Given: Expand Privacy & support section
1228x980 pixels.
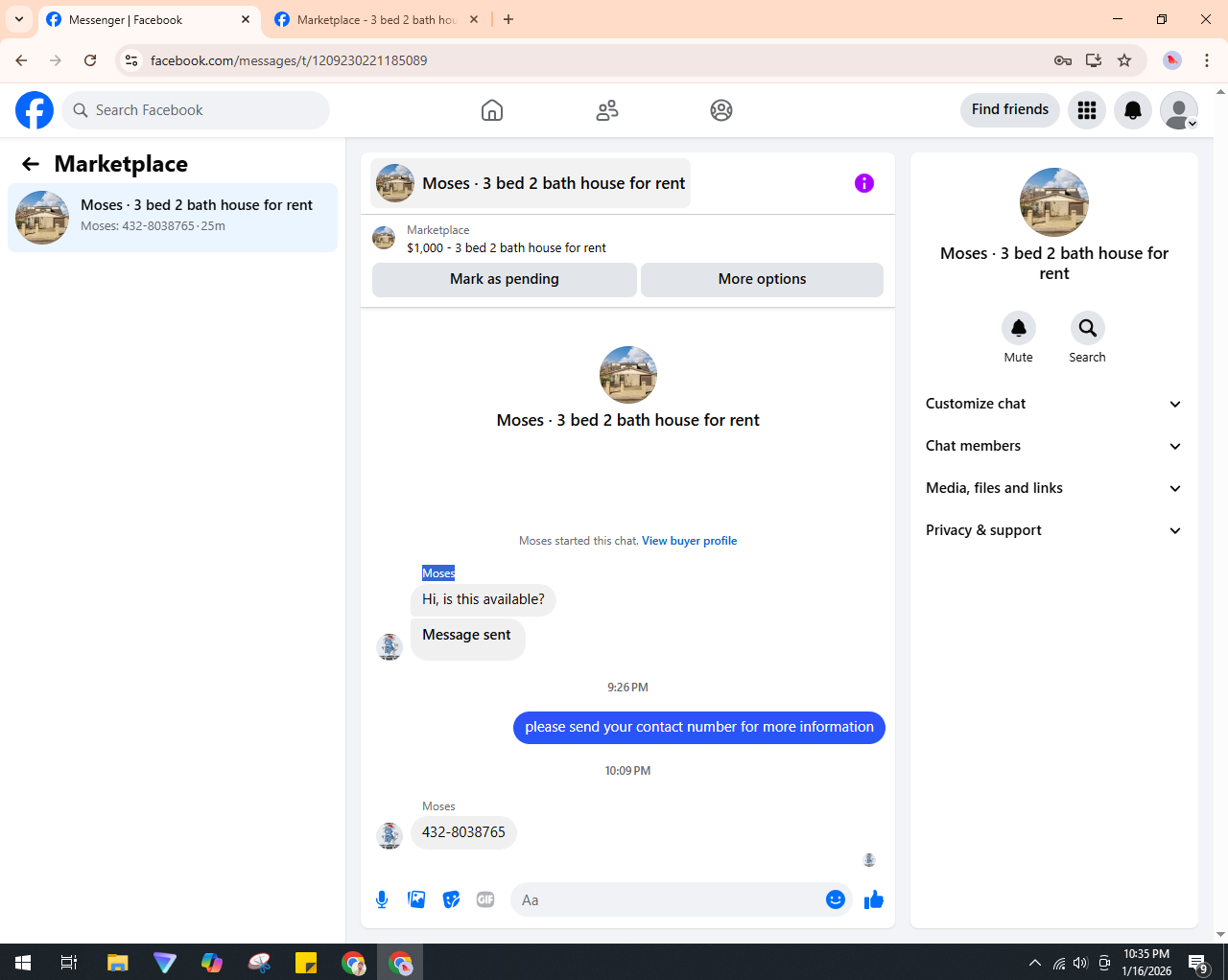Looking at the screenshot, I should click(x=1054, y=530).
